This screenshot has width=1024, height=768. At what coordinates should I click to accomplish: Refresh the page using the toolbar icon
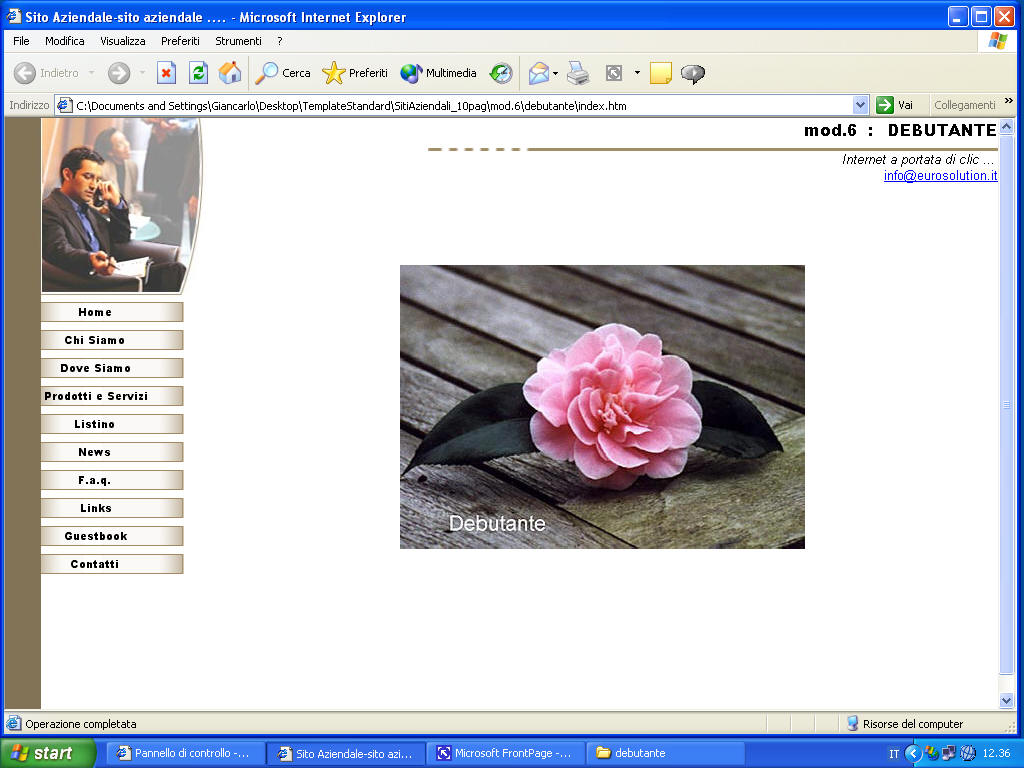[x=199, y=73]
